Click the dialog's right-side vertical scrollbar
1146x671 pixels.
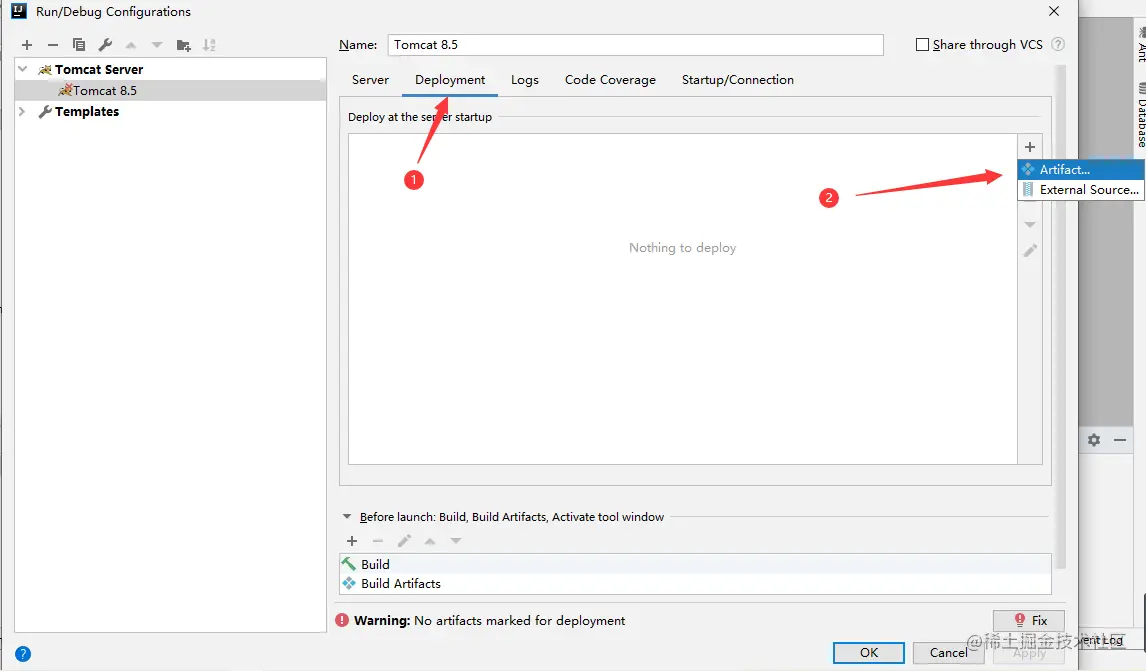[x=1061, y=316]
